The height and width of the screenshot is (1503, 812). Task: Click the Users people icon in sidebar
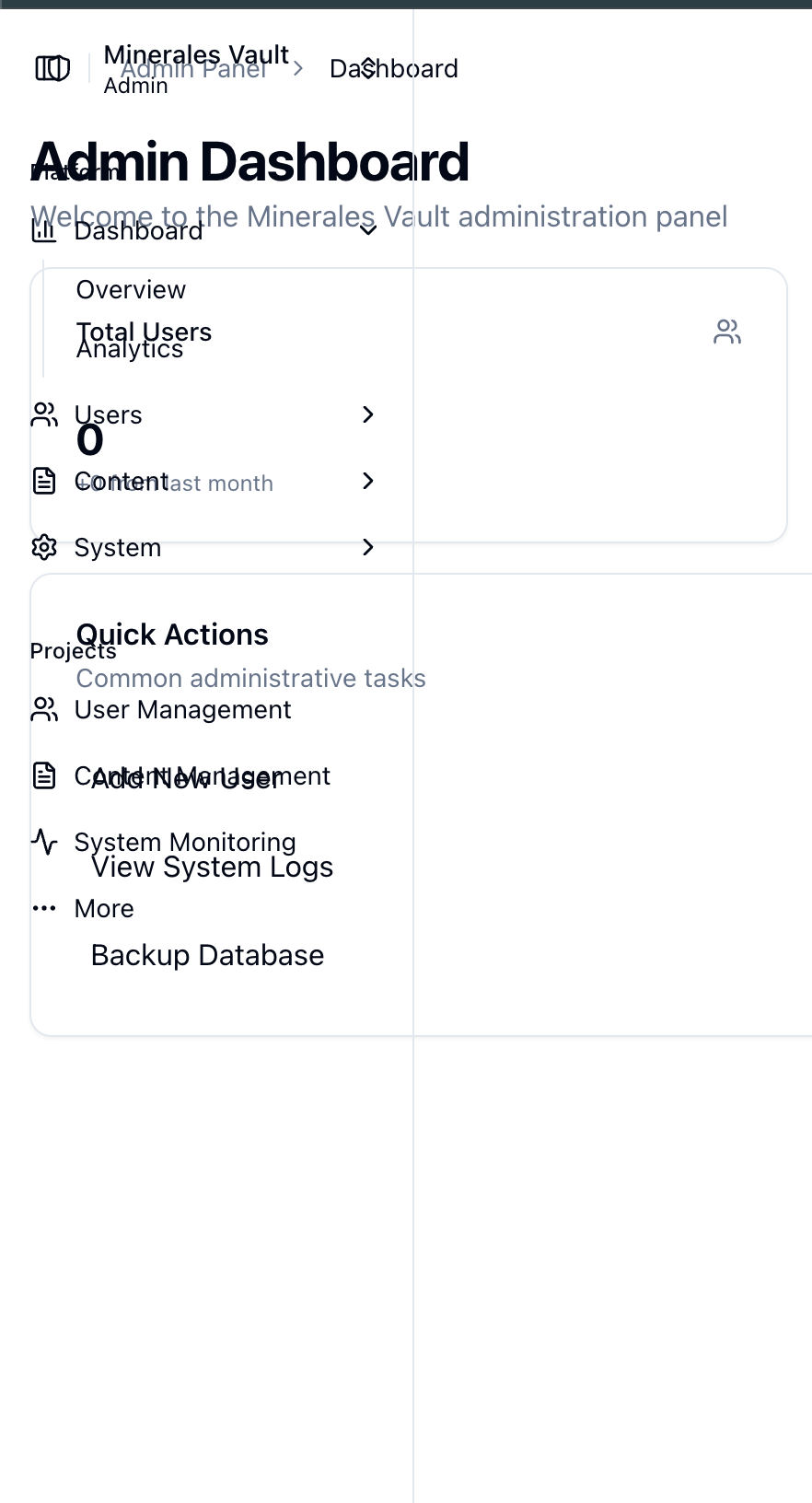43,414
